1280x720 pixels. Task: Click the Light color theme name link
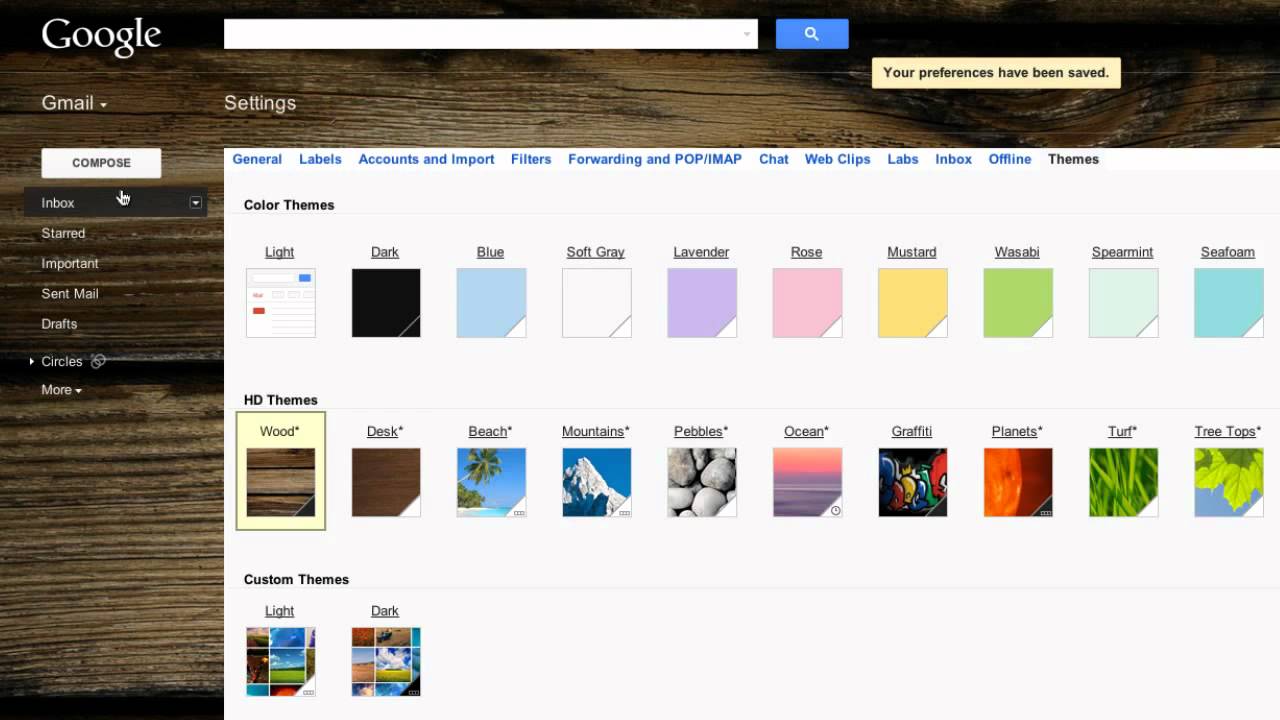click(x=280, y=252)
